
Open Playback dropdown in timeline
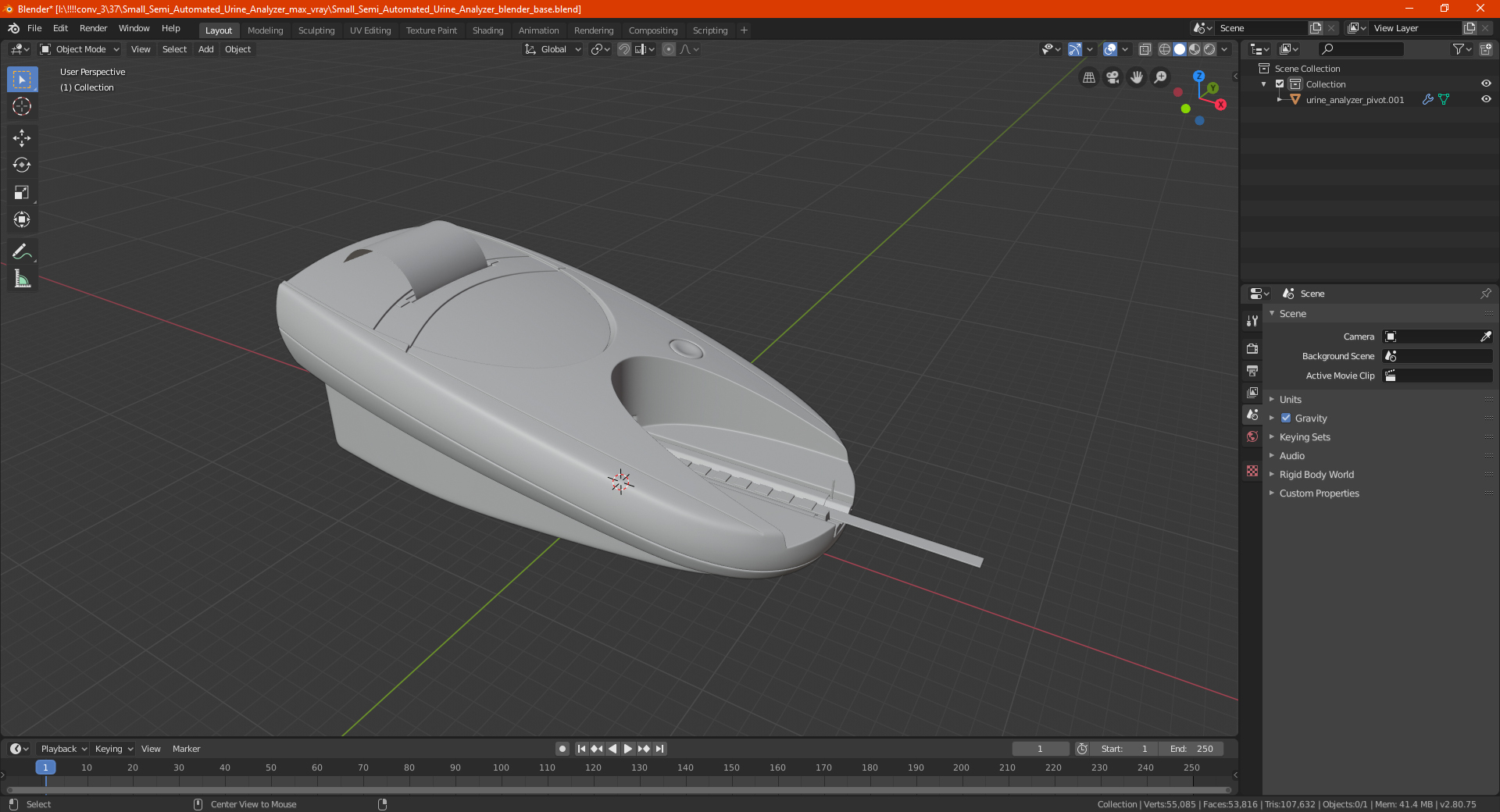pyautogui.click(x=63, y=749)
